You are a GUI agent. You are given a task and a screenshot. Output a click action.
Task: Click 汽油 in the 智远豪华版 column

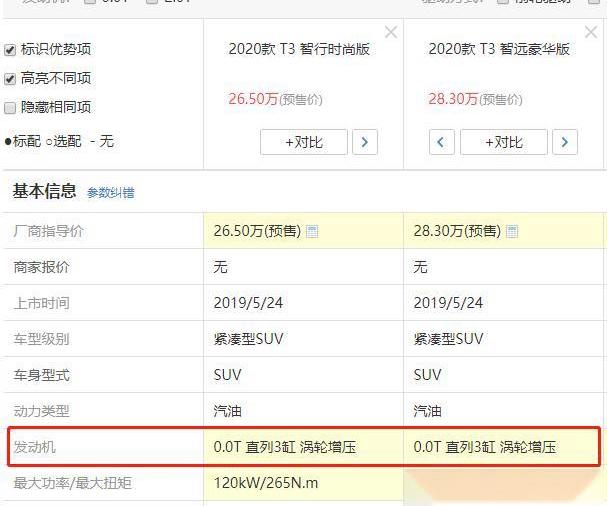[x=427, y=411]
